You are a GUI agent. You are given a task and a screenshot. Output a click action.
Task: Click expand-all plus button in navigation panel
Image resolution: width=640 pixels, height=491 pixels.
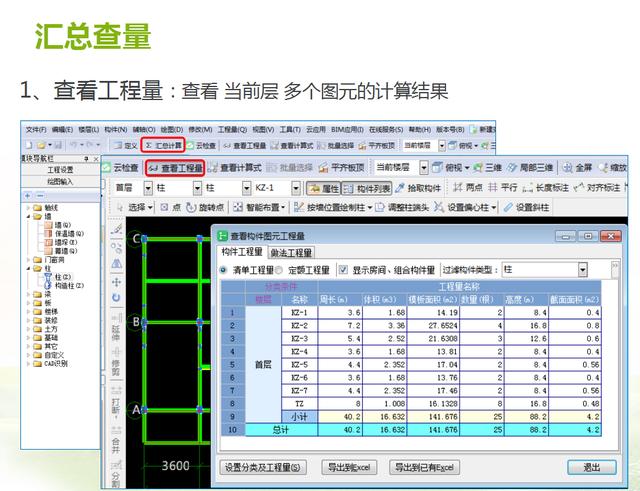[27, 196]
